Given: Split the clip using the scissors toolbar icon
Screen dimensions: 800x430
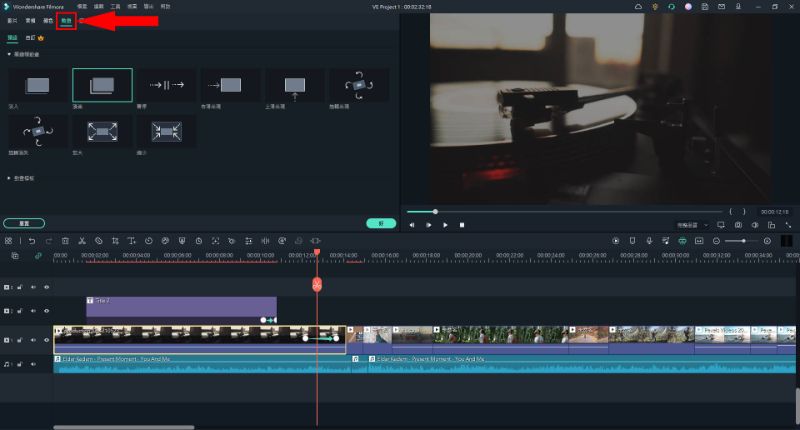Looking at the screenshot, I should [82, 241].
